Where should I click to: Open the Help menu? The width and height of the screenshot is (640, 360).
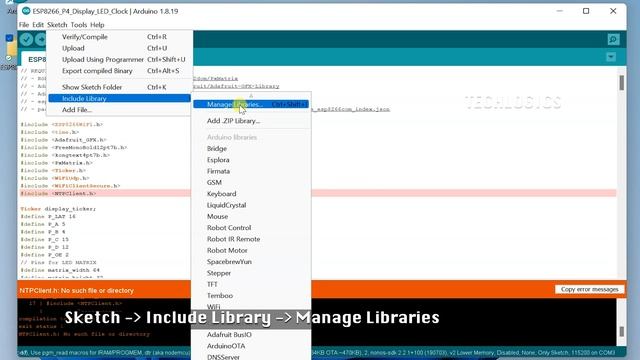pyautogui.click(x=97, y=25)
